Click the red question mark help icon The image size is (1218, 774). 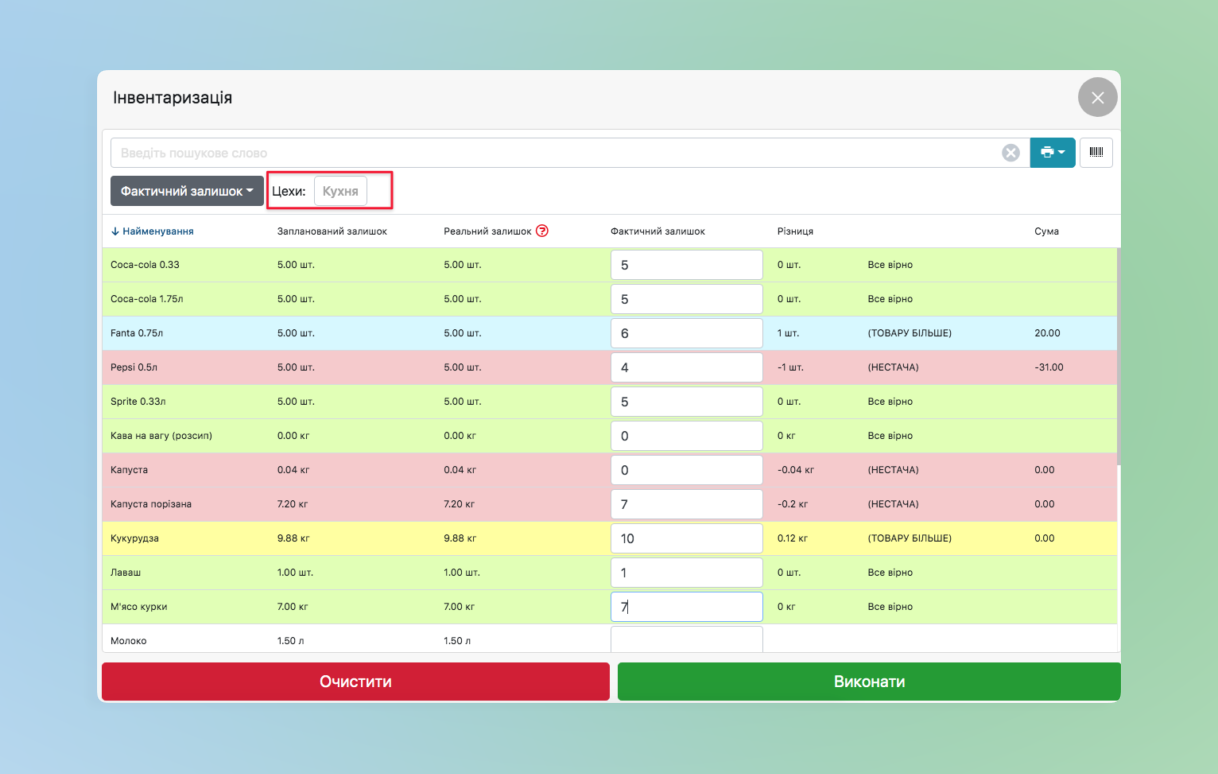coord(542,231)
